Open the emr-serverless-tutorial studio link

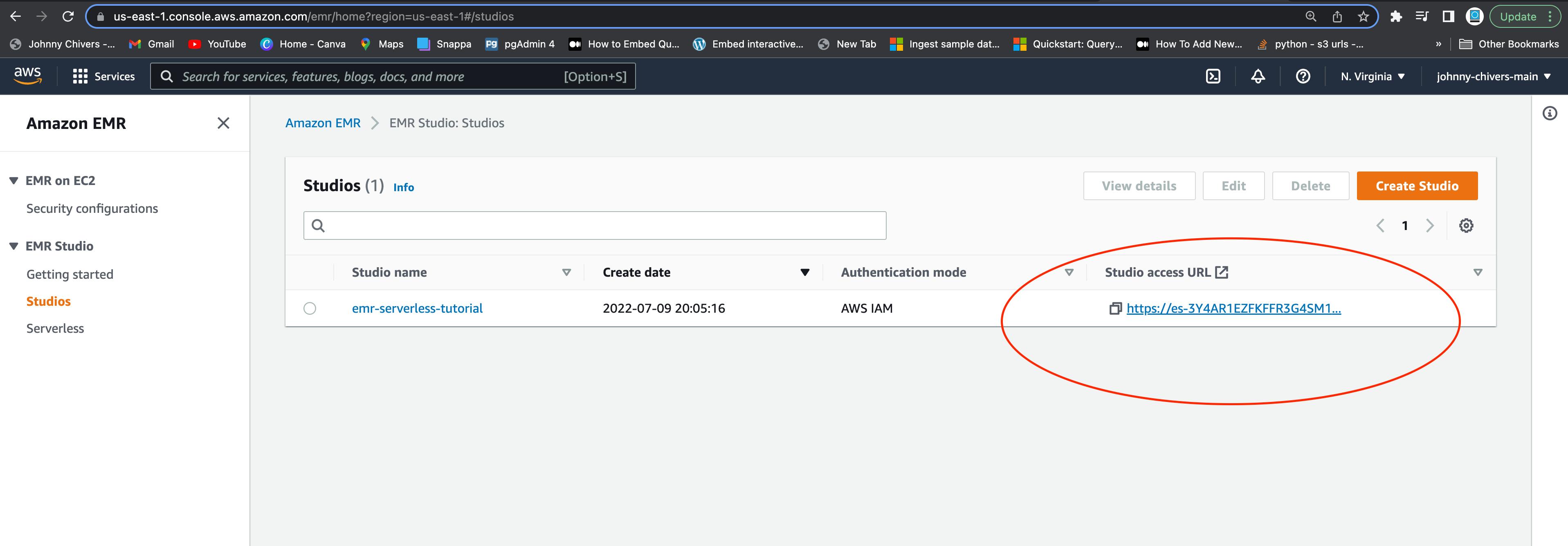tap(417, 308)
